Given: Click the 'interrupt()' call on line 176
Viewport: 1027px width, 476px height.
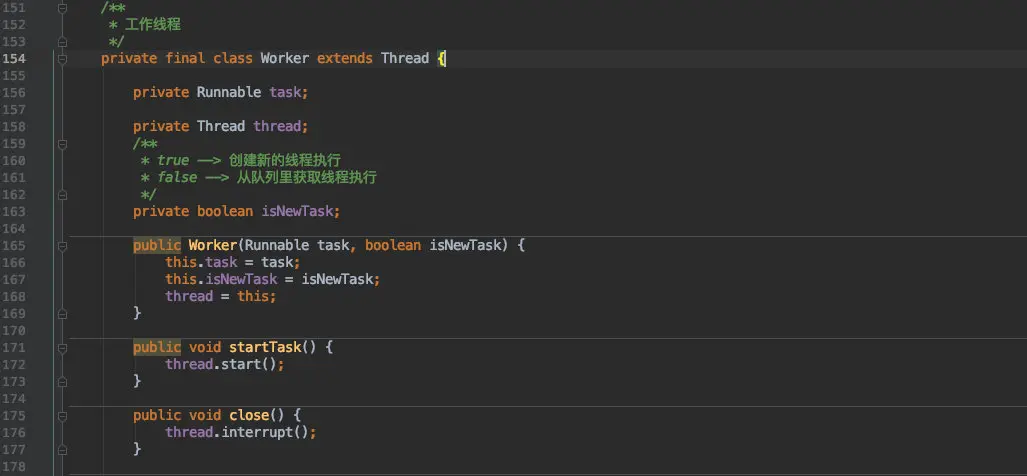Looking at the screenshot, I should [x=265, y=432].
